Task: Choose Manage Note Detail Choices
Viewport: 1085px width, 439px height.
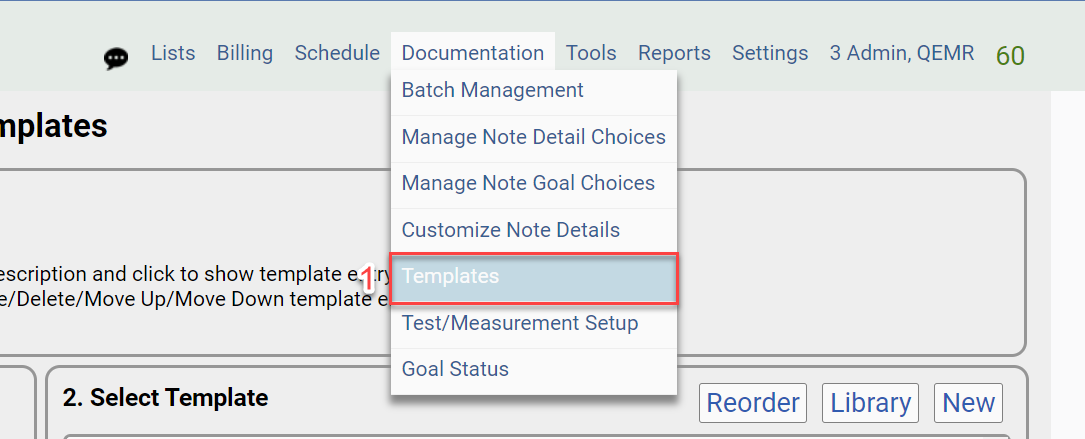Action: pos(533,137)
